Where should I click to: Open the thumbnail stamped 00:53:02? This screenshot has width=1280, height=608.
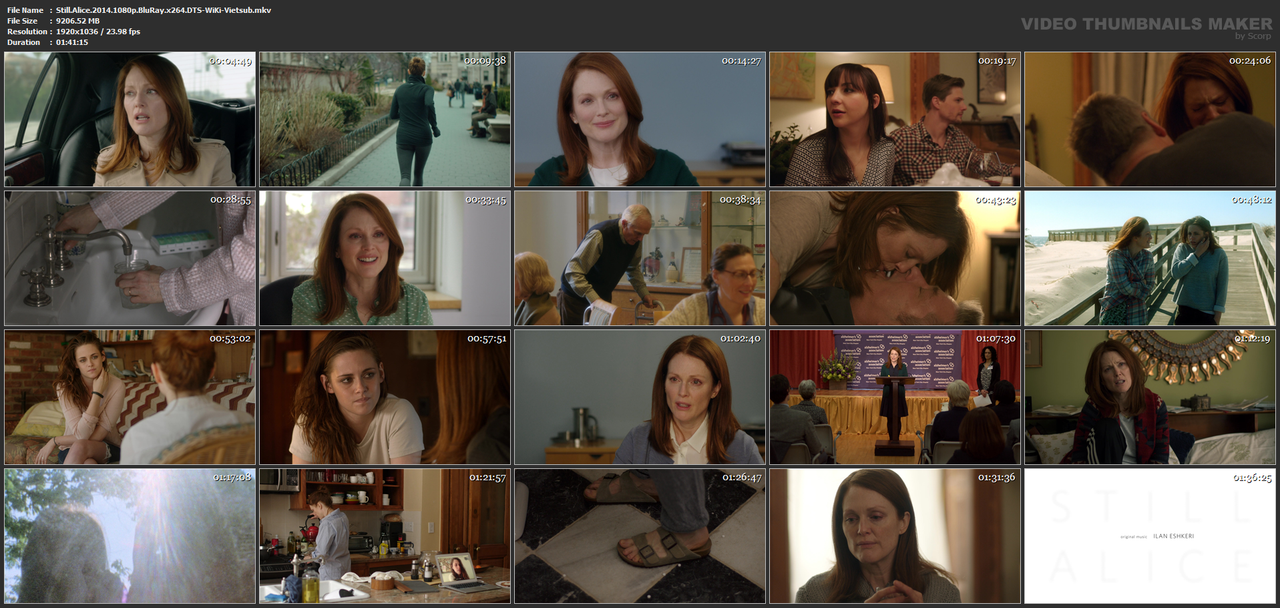pyautogui.click(x=130, y=397)
